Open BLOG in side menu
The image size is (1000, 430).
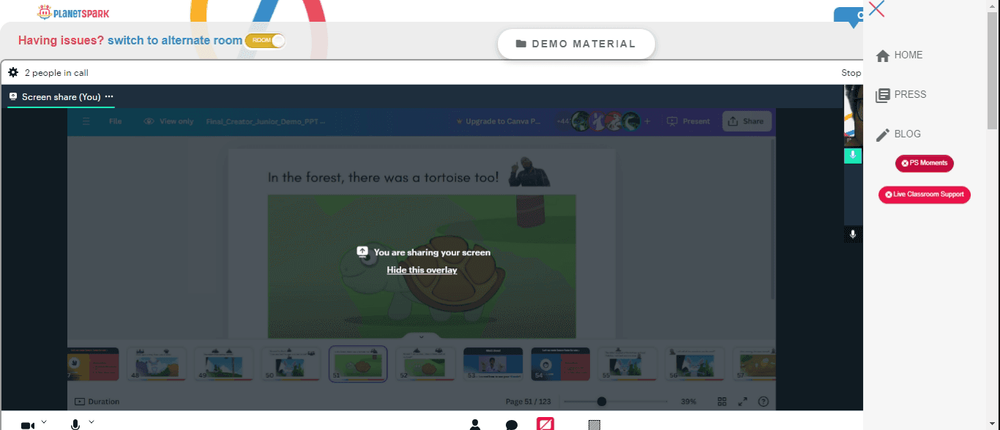tap(898, 134)
